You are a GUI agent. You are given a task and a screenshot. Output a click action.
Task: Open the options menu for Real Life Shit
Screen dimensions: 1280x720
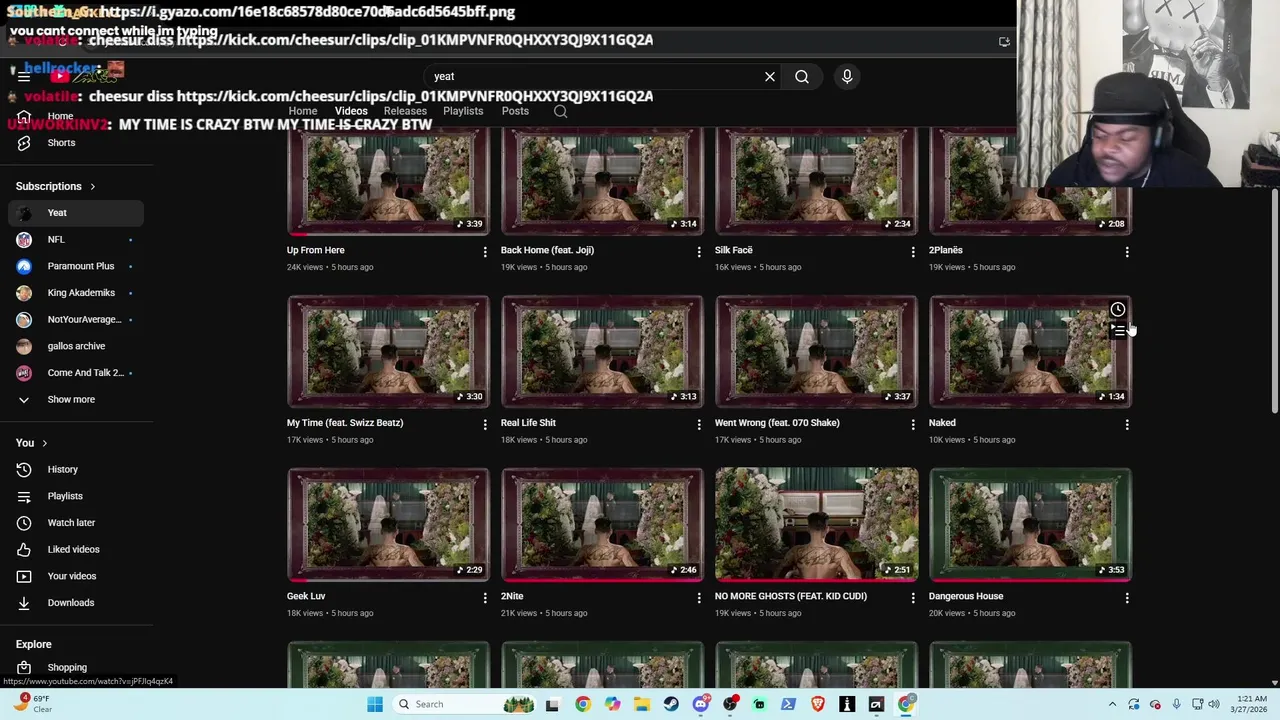click(699, 424)
